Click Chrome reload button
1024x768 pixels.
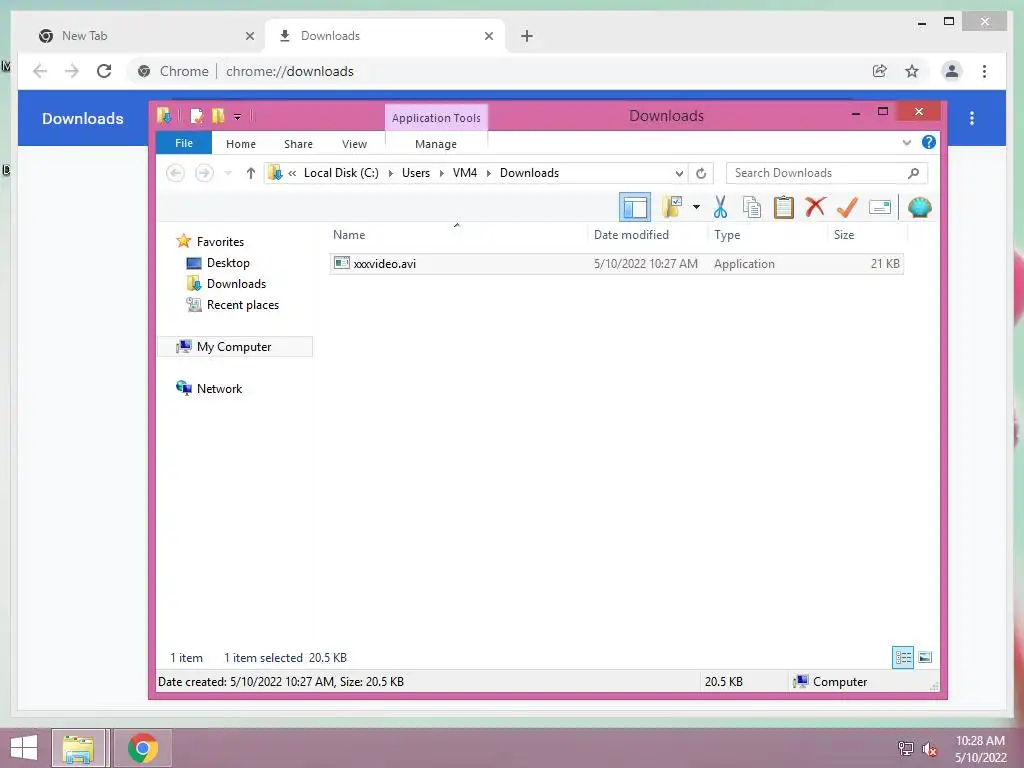pyautogui.click(x=104, y=71)
